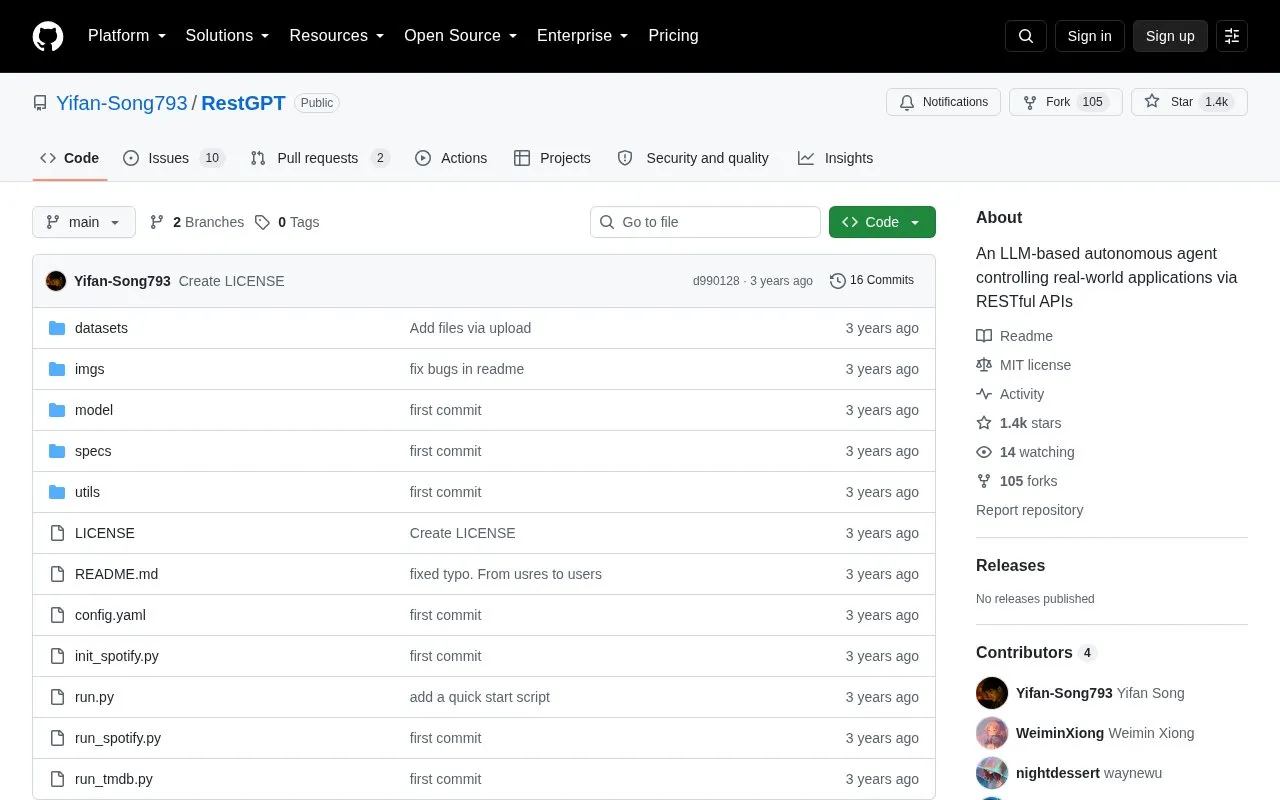Open the Projects tab
The width and height of the screenshot is (1280, 800).
552,158
